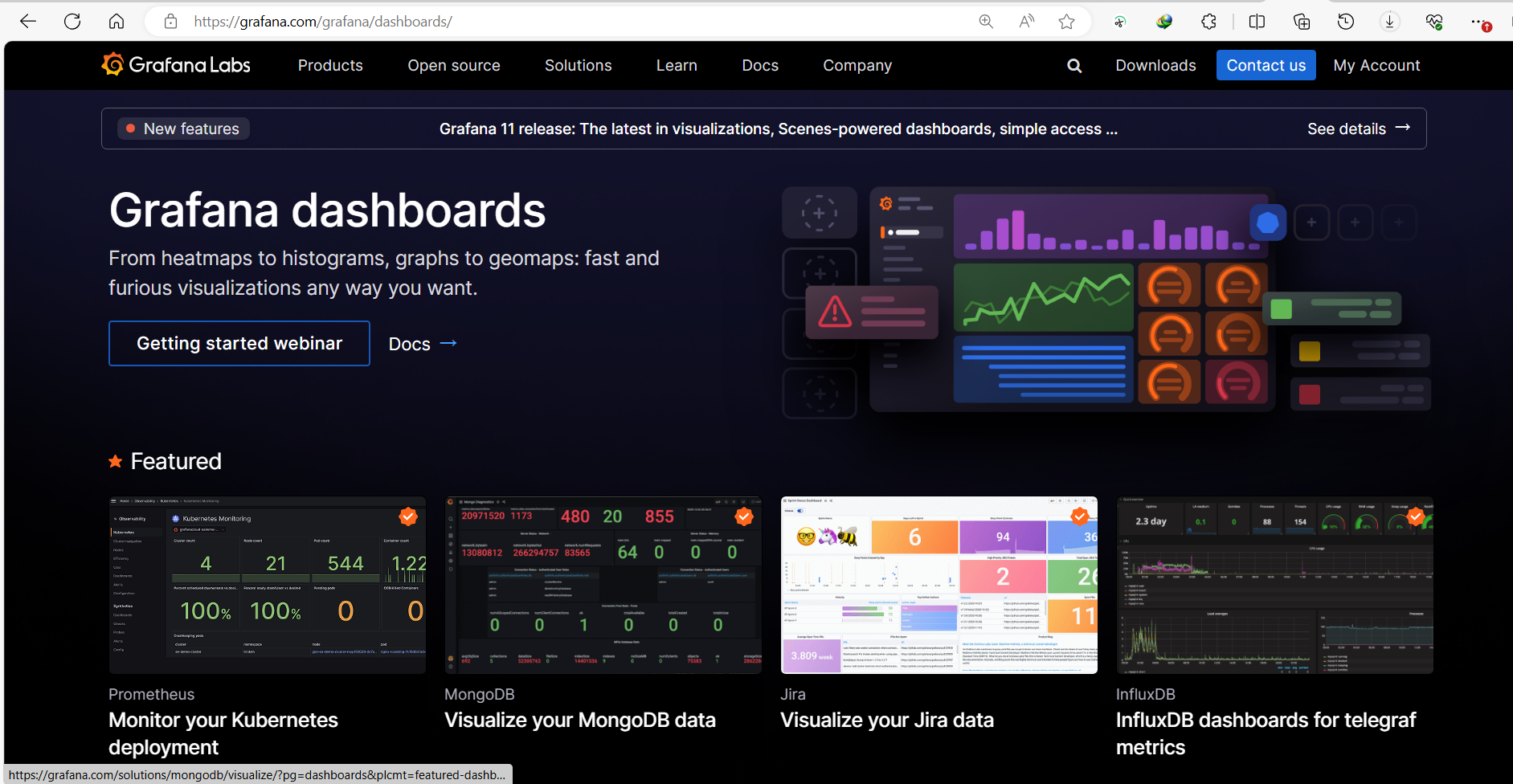Expand the Products menu
This screenshot has width=1513, height=784.
pyautogui.click(x=330, y=65)
